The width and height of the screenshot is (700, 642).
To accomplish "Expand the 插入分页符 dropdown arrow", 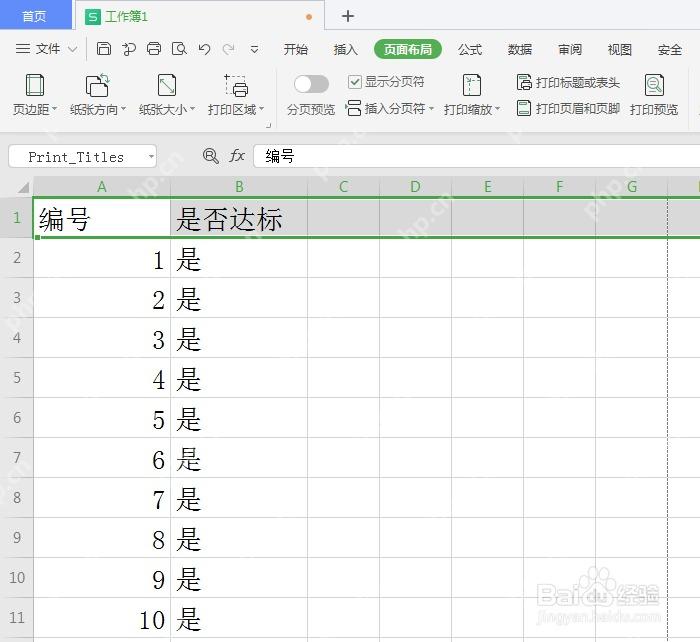I will pyautogui.click(x=431, y=108).
